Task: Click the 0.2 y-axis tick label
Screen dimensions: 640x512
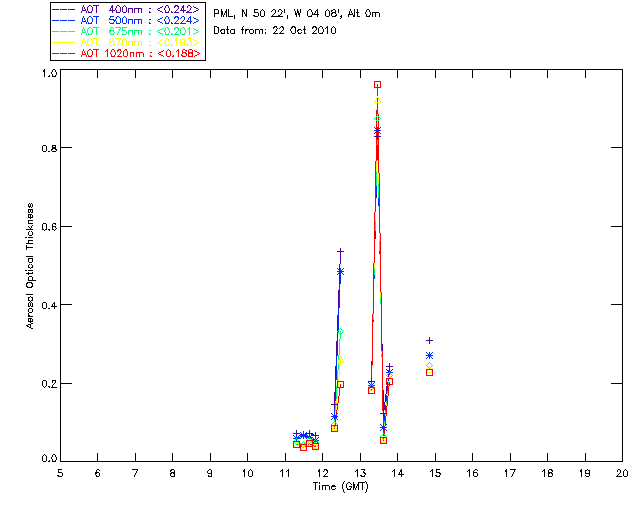Action: tap(49, 383)
